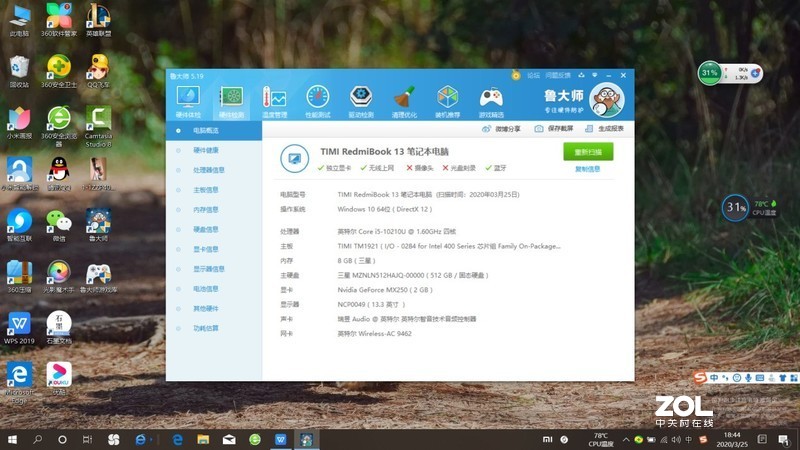Open WPS 2019 desktop shortcut

[19, 328]
